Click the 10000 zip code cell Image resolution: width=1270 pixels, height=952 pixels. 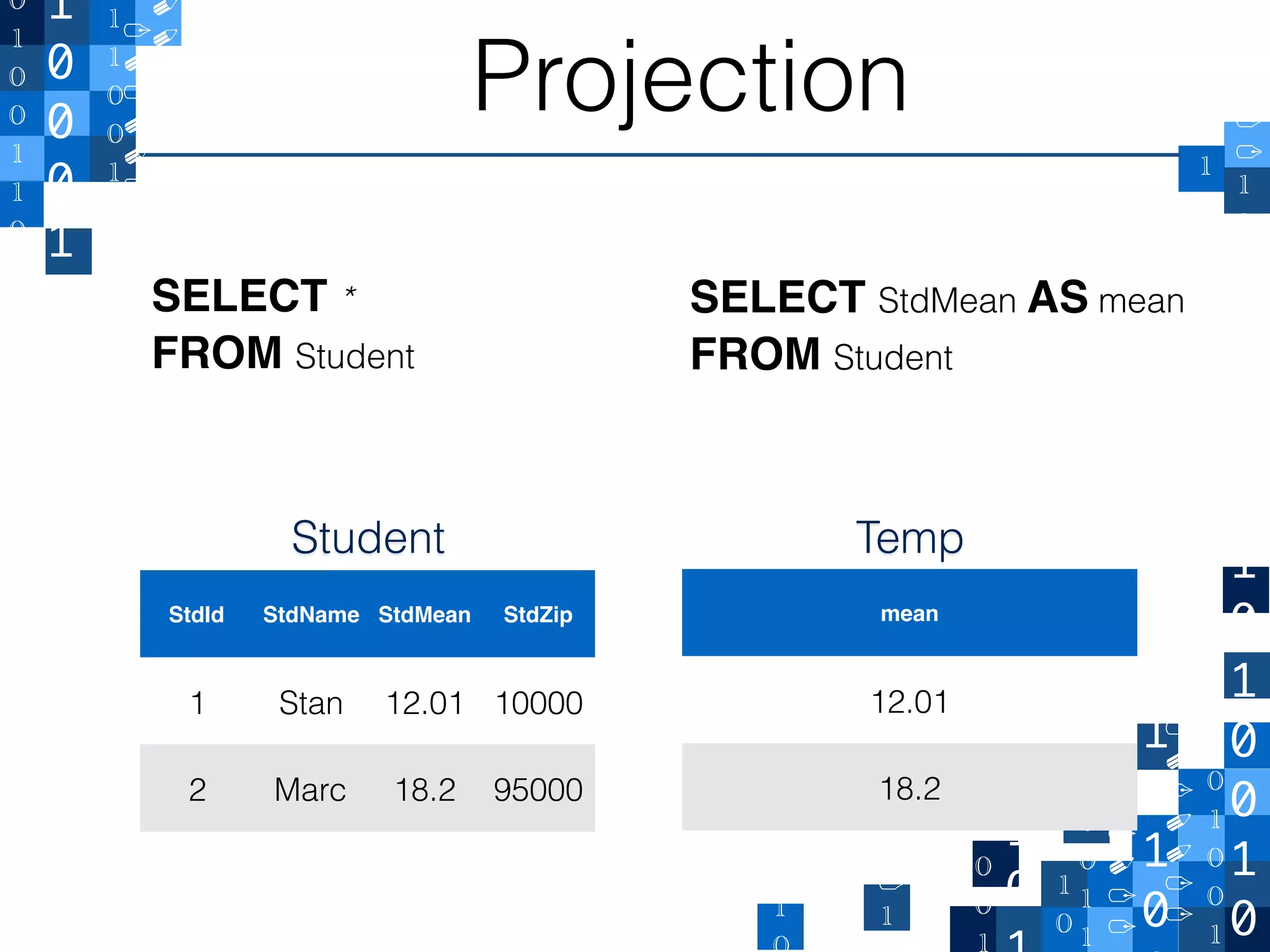[x=539, y=703]
